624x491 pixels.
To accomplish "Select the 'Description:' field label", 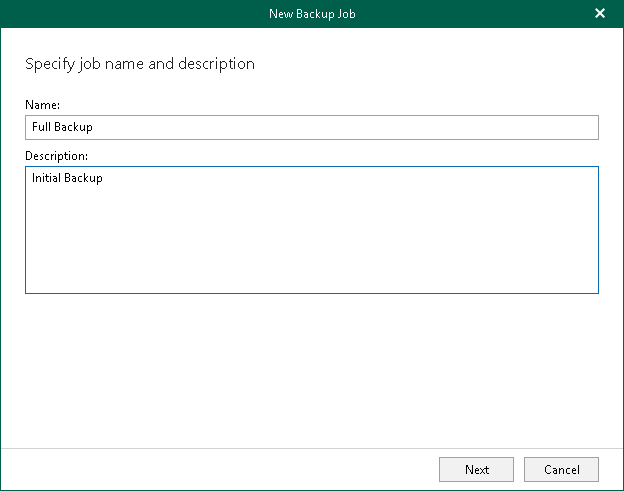I will tap(56, 156).
